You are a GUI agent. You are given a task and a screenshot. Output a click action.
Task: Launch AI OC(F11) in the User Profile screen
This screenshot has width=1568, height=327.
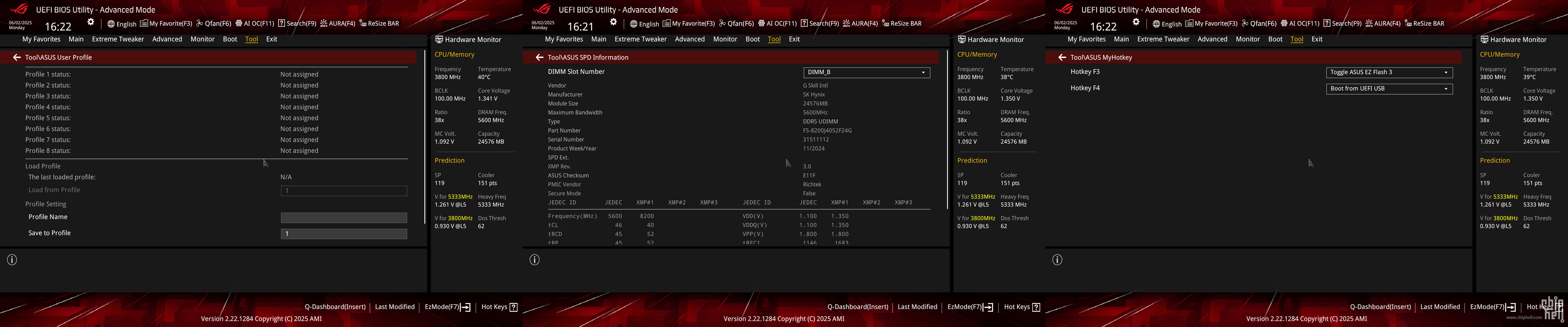click(x=255, y=24)
